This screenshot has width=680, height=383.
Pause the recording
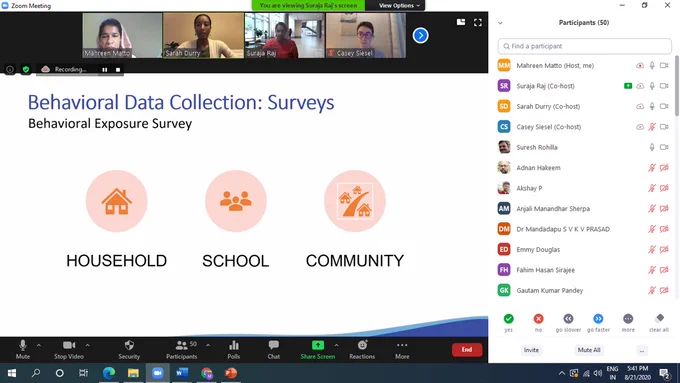(x=105, y=69)
